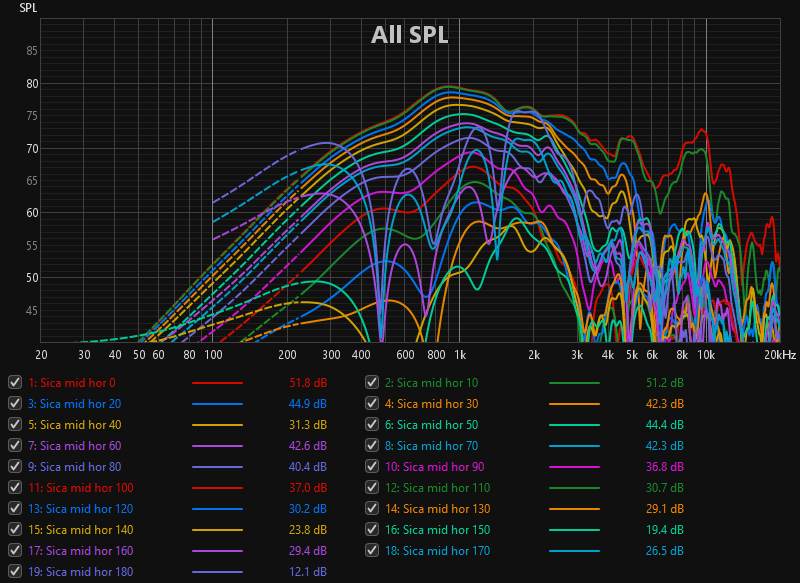The height and width of the screenshot is (583, 800).
Task: Toggle the Sica mid hor 140 checkbox
Action: coord(15,529)
